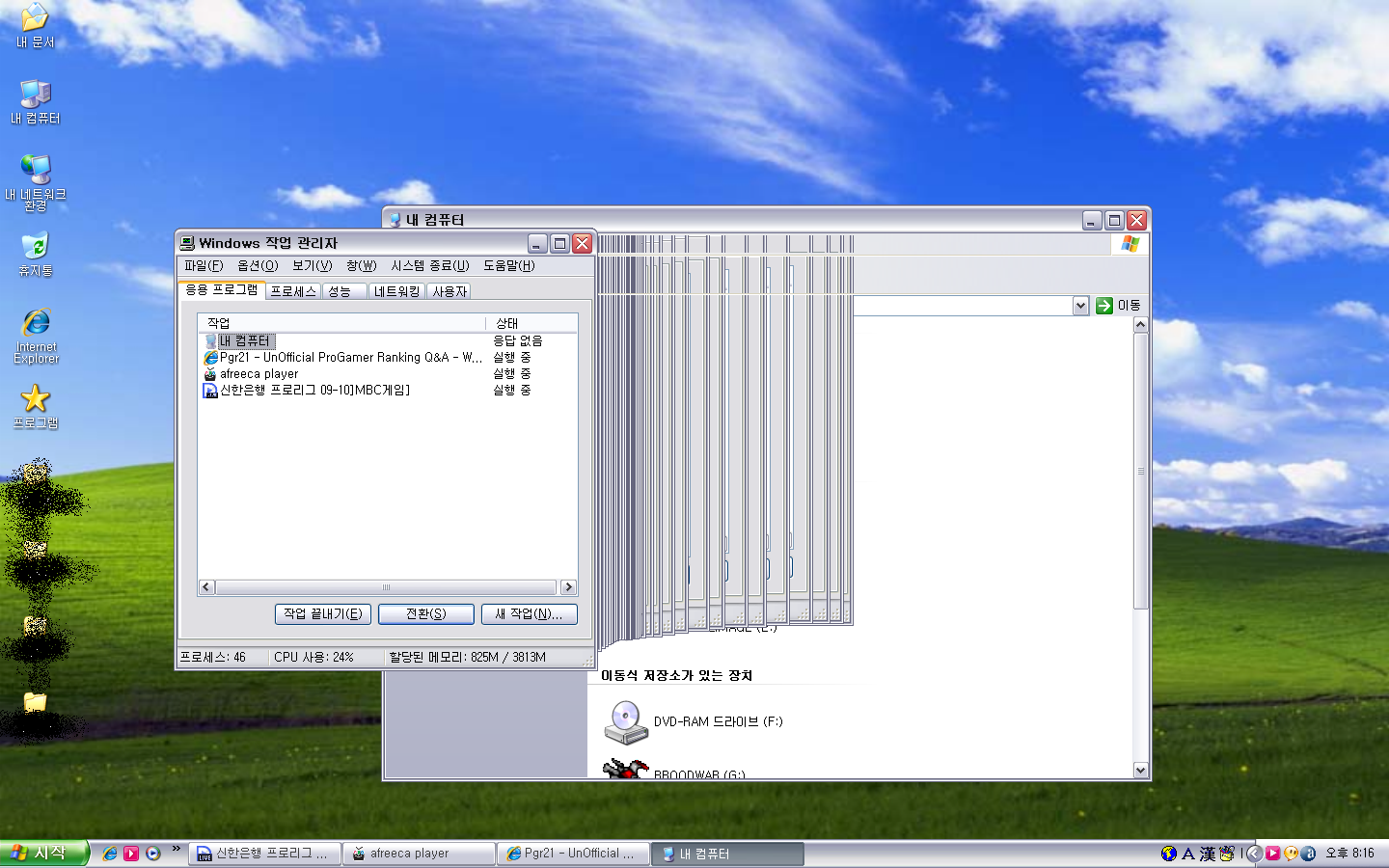Click the Windows Media Player quick launch icon
The width and height of the screenshot is (1389, 868).
(152, 854)
